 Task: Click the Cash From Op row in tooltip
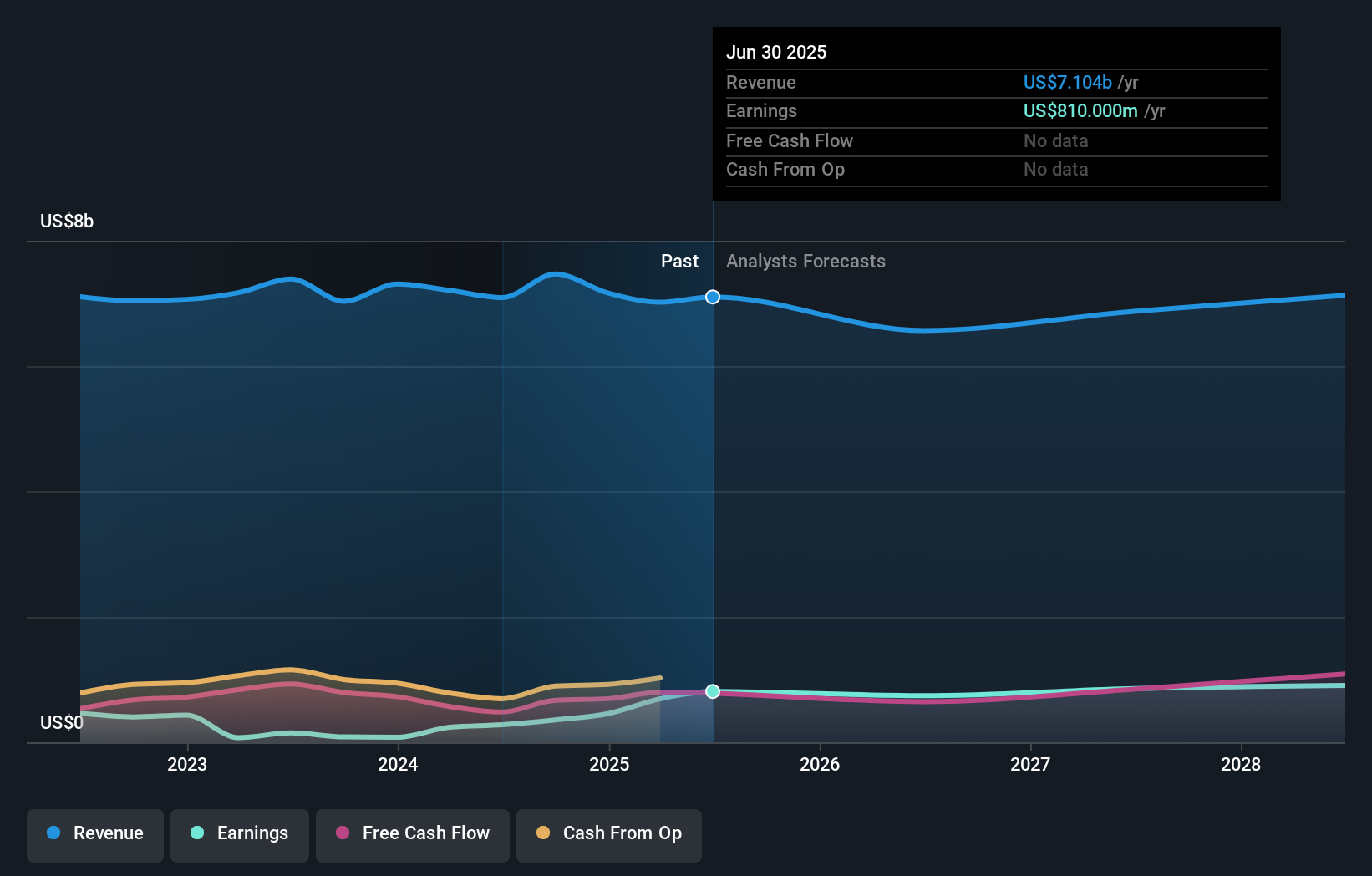pyautogui.click(x=997, y=170)
